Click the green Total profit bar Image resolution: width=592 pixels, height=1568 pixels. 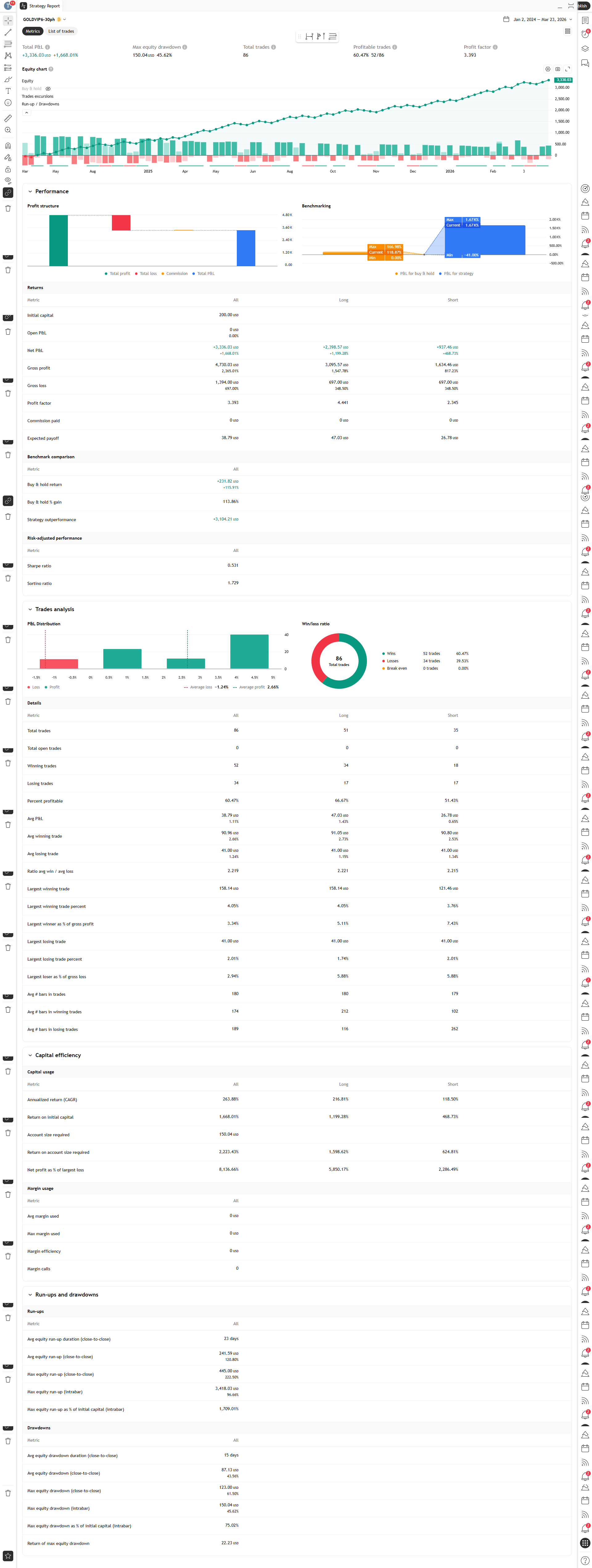(x=59, y=240)
